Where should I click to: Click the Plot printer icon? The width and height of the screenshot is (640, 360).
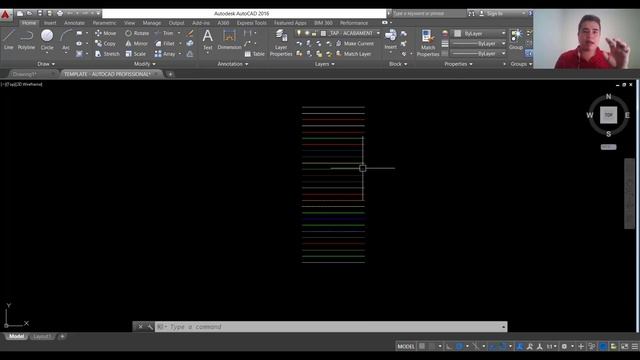(60, 13)
